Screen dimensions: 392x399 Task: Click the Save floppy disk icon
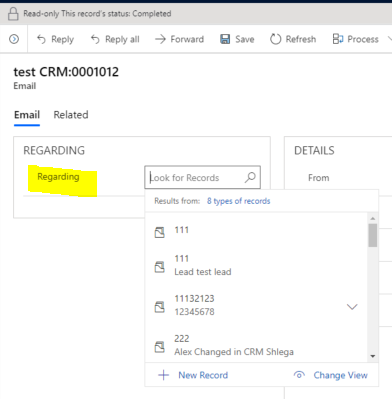point(225,39)
